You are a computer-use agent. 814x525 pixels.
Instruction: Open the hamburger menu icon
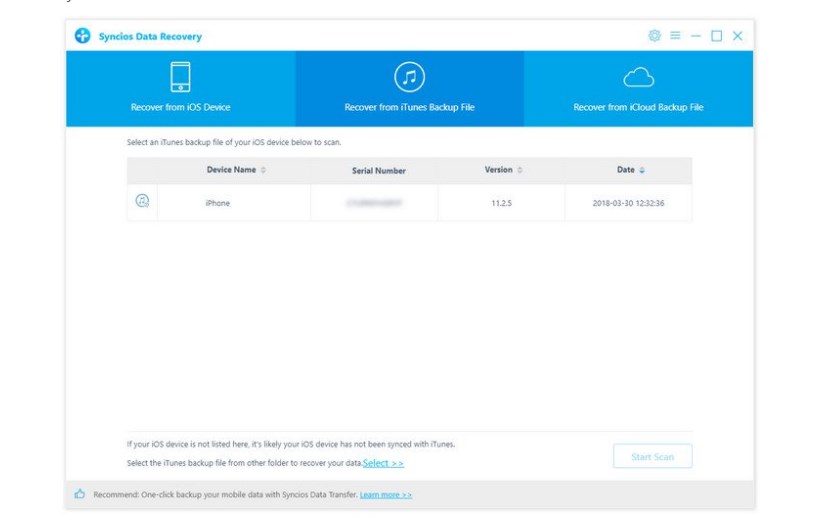(x=675, y=35)
